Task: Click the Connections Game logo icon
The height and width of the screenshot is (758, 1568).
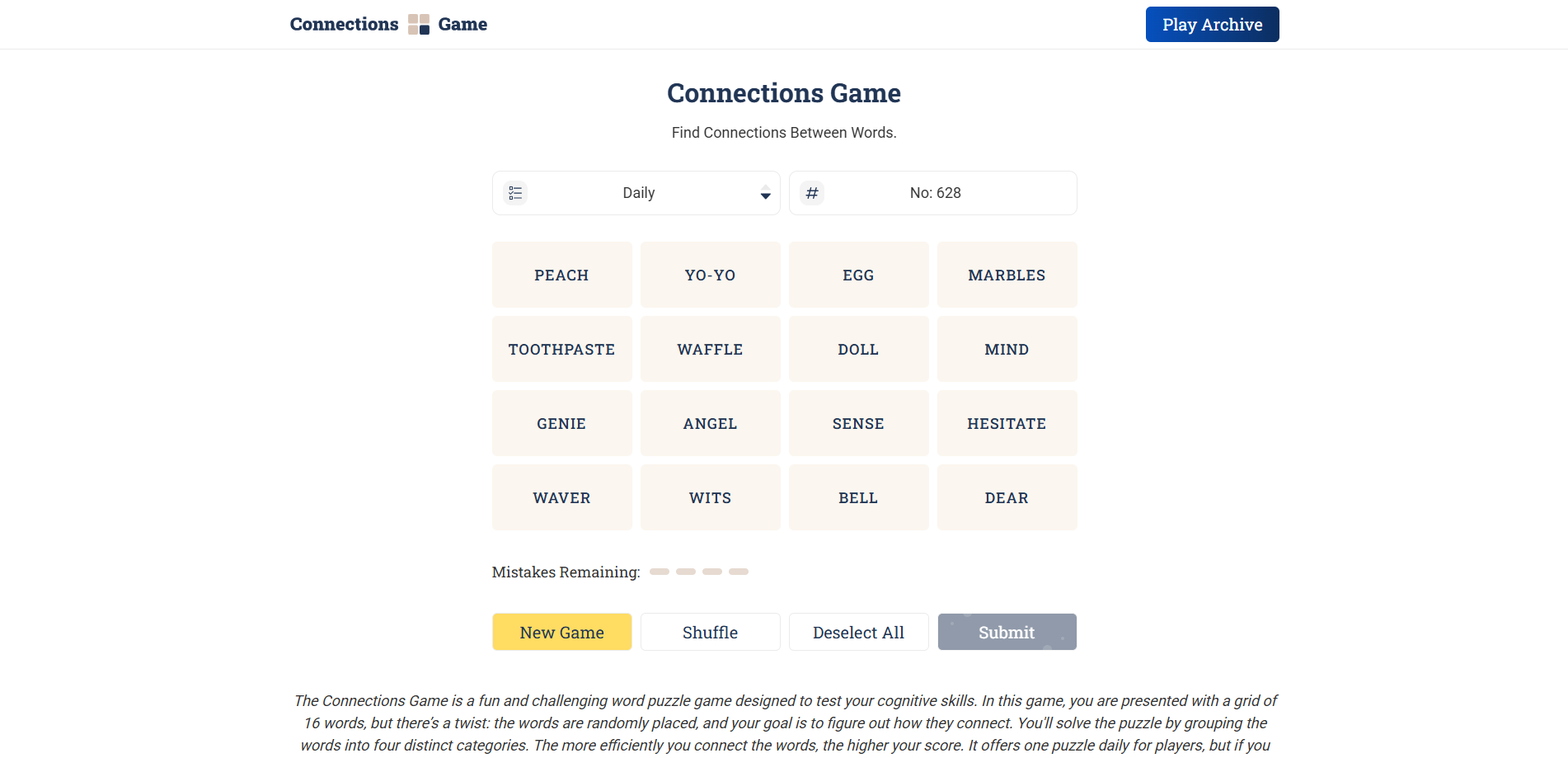Action: click(419, 25)
